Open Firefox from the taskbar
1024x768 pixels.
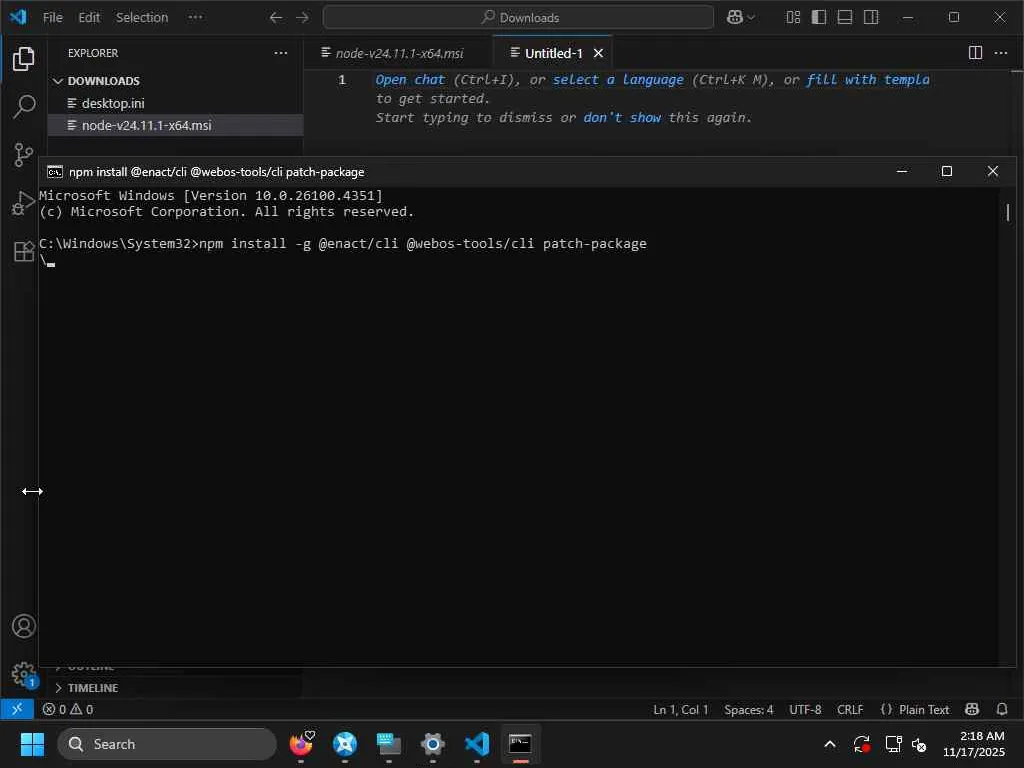coord(301,744)
